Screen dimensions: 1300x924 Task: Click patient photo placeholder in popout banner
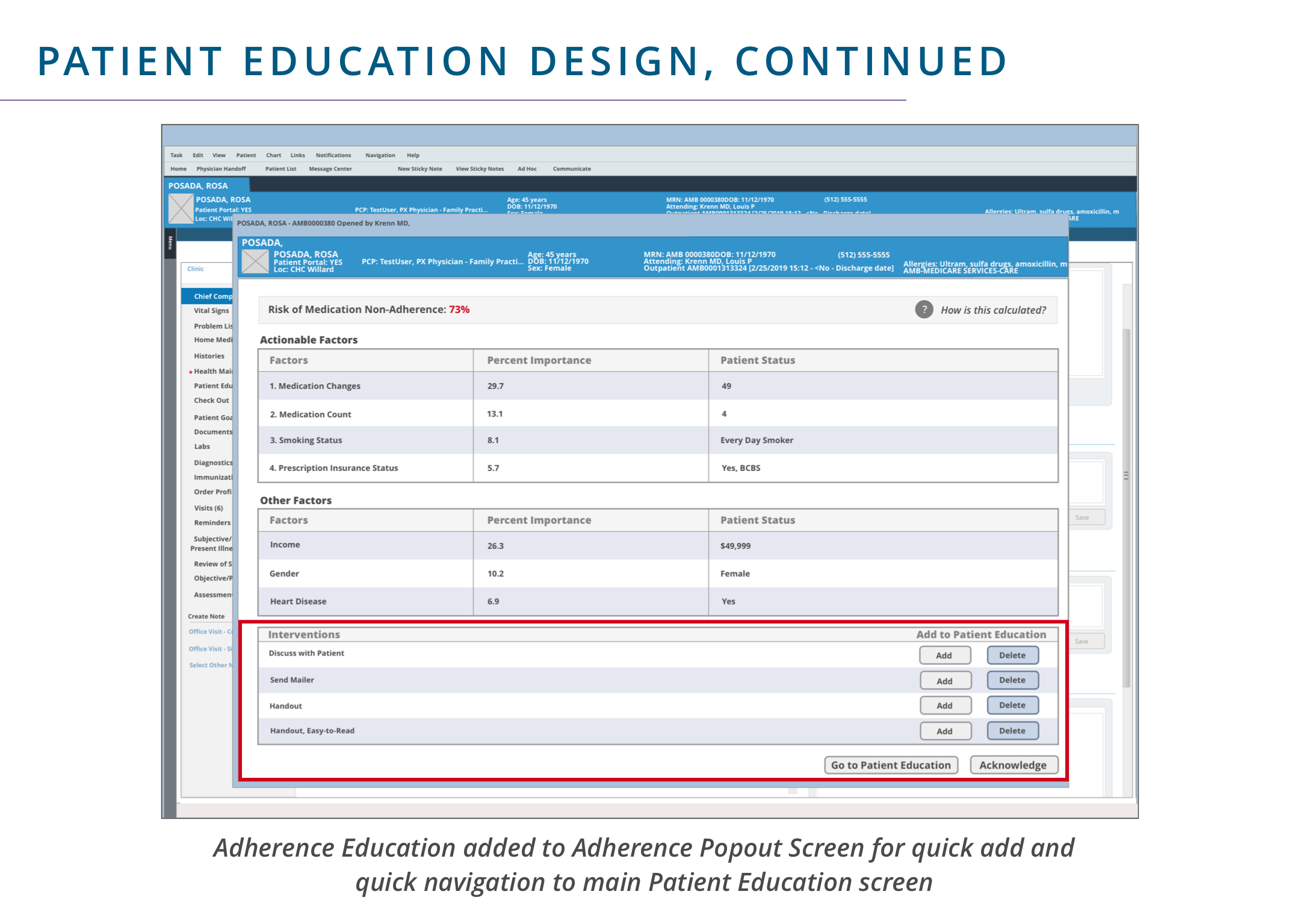[255, 262]
